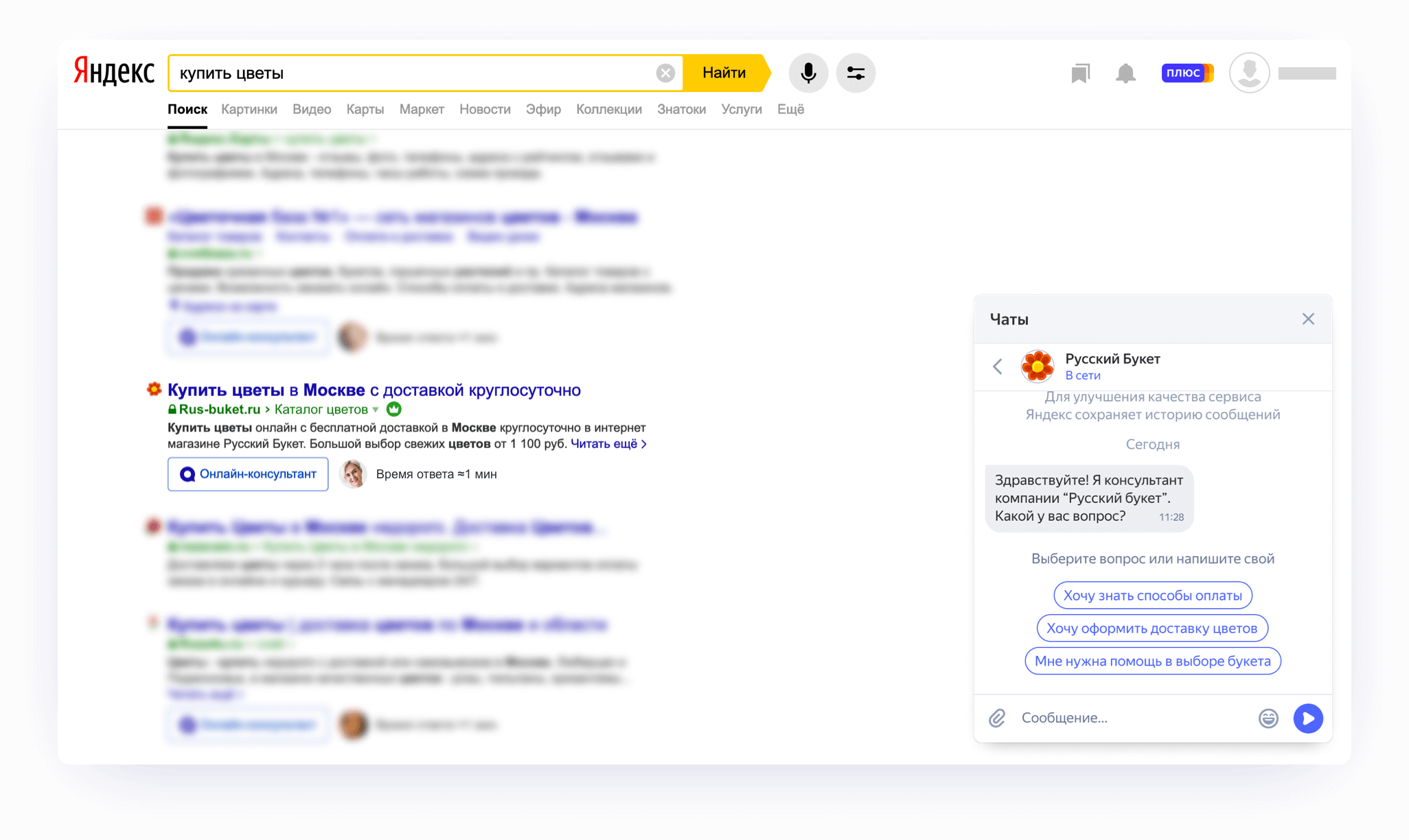Open the Каталог цветов breadcrumb link

coord(321,410)
